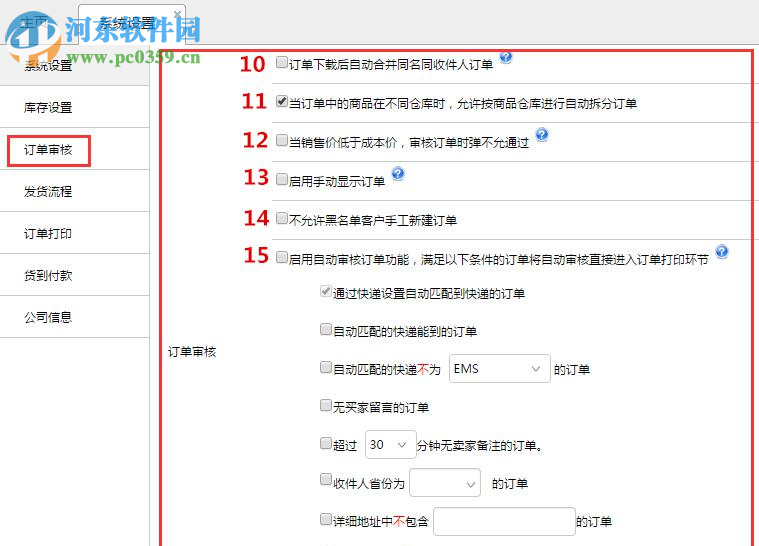Focus the 详细地址中不包含 text field
The image size is (759, 546).
coord(504,521)
